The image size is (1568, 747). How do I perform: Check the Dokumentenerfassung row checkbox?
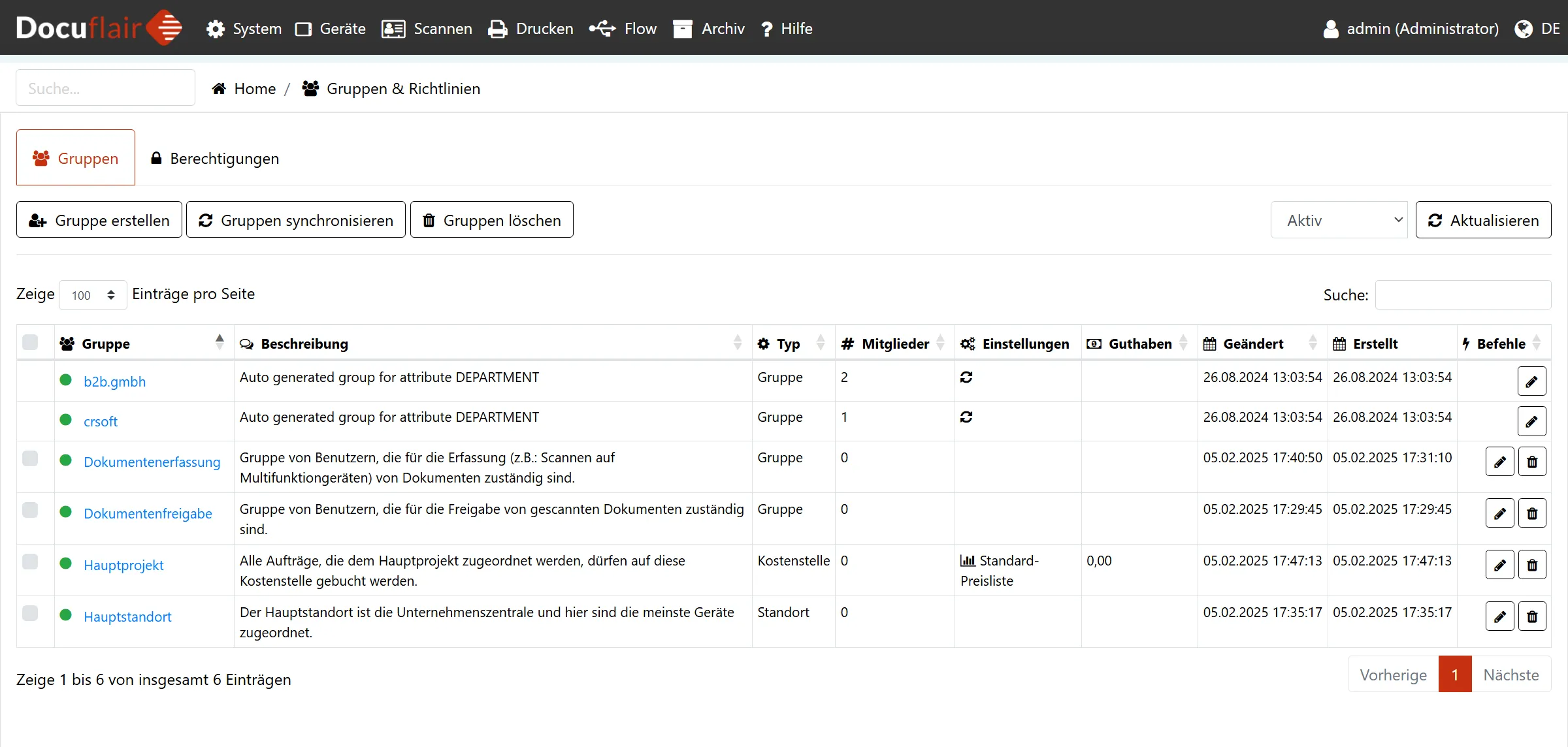(x=30, y=458)
